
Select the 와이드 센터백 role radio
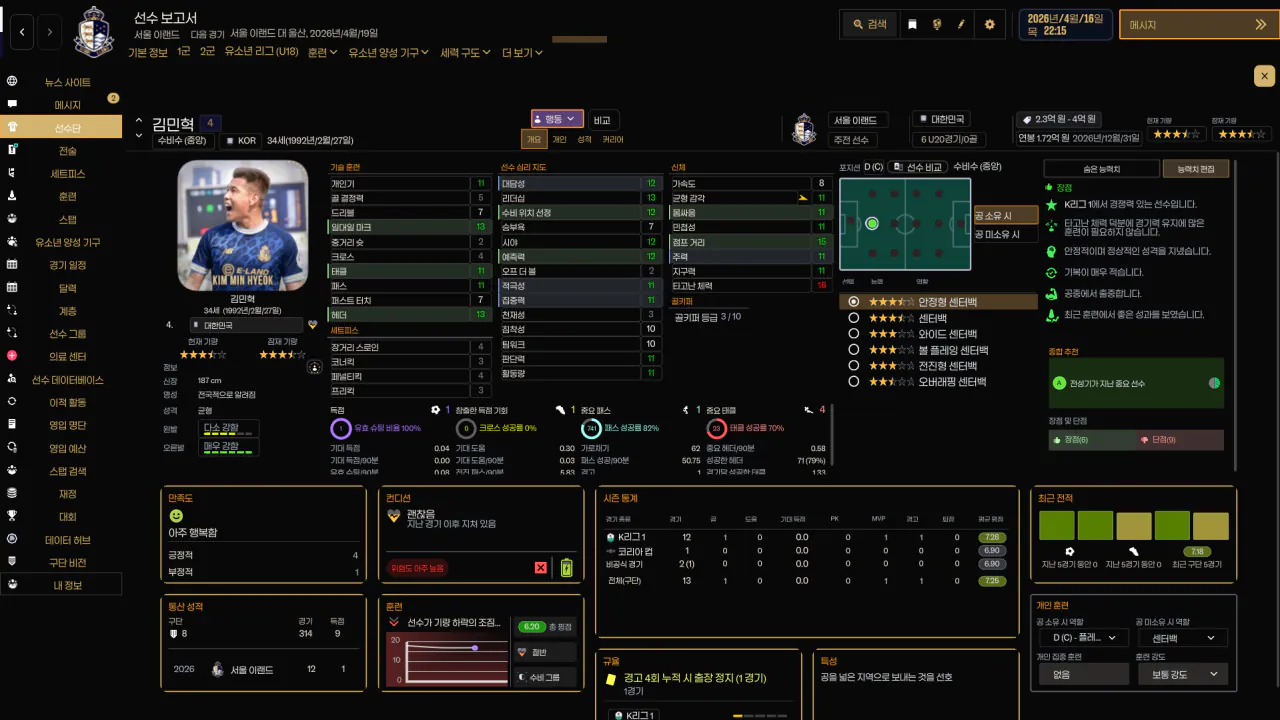click(x=853, y=334)
